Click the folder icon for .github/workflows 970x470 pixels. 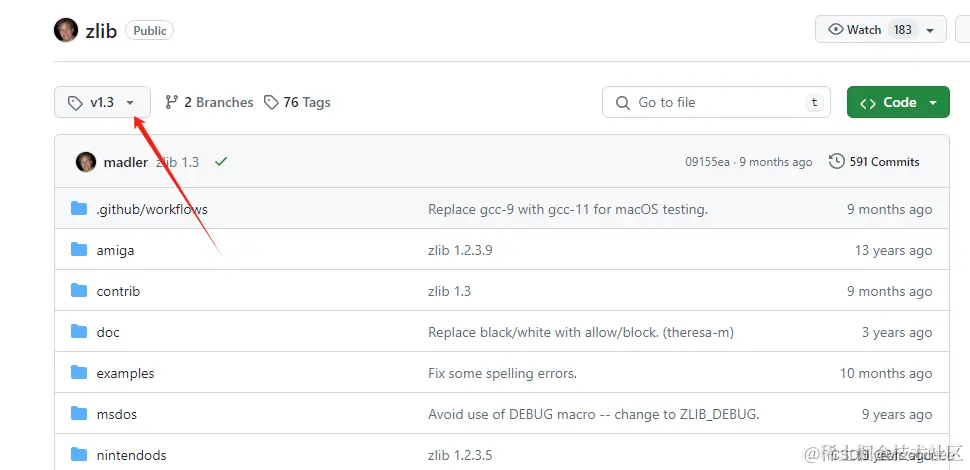pos(79,208)
